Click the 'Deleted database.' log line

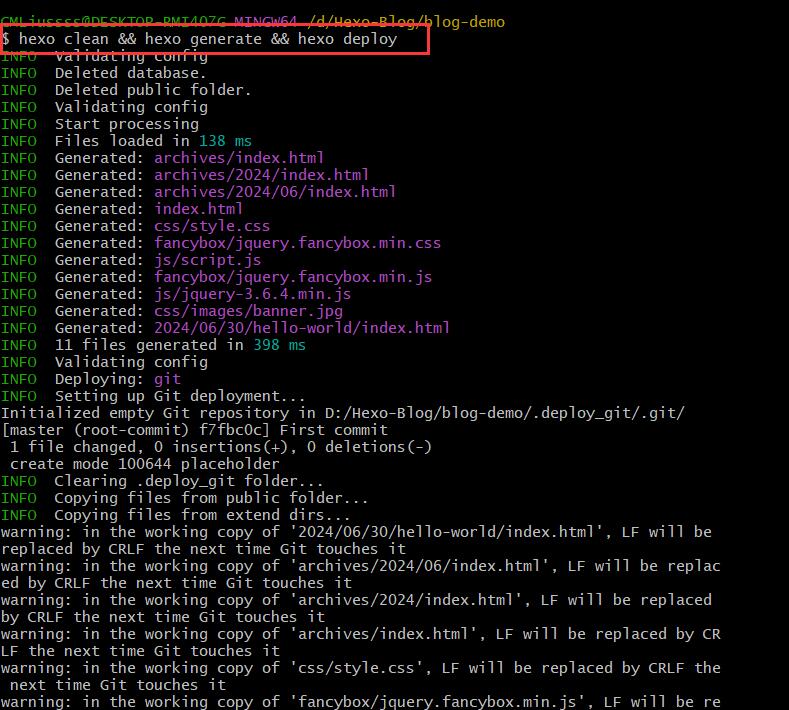click(130, 73)
